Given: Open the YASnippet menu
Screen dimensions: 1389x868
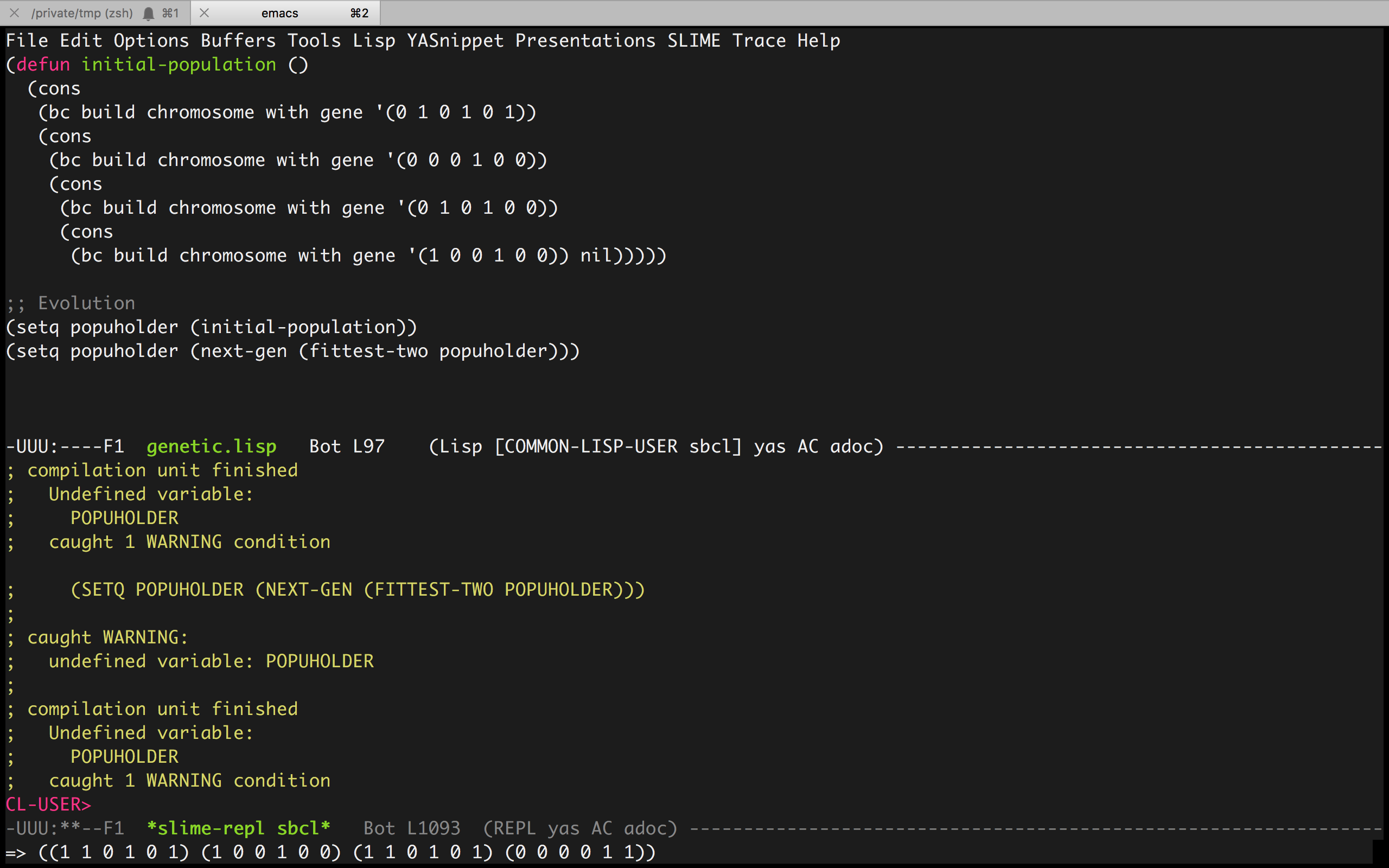Looking at the screenshot, I should 455,41.
